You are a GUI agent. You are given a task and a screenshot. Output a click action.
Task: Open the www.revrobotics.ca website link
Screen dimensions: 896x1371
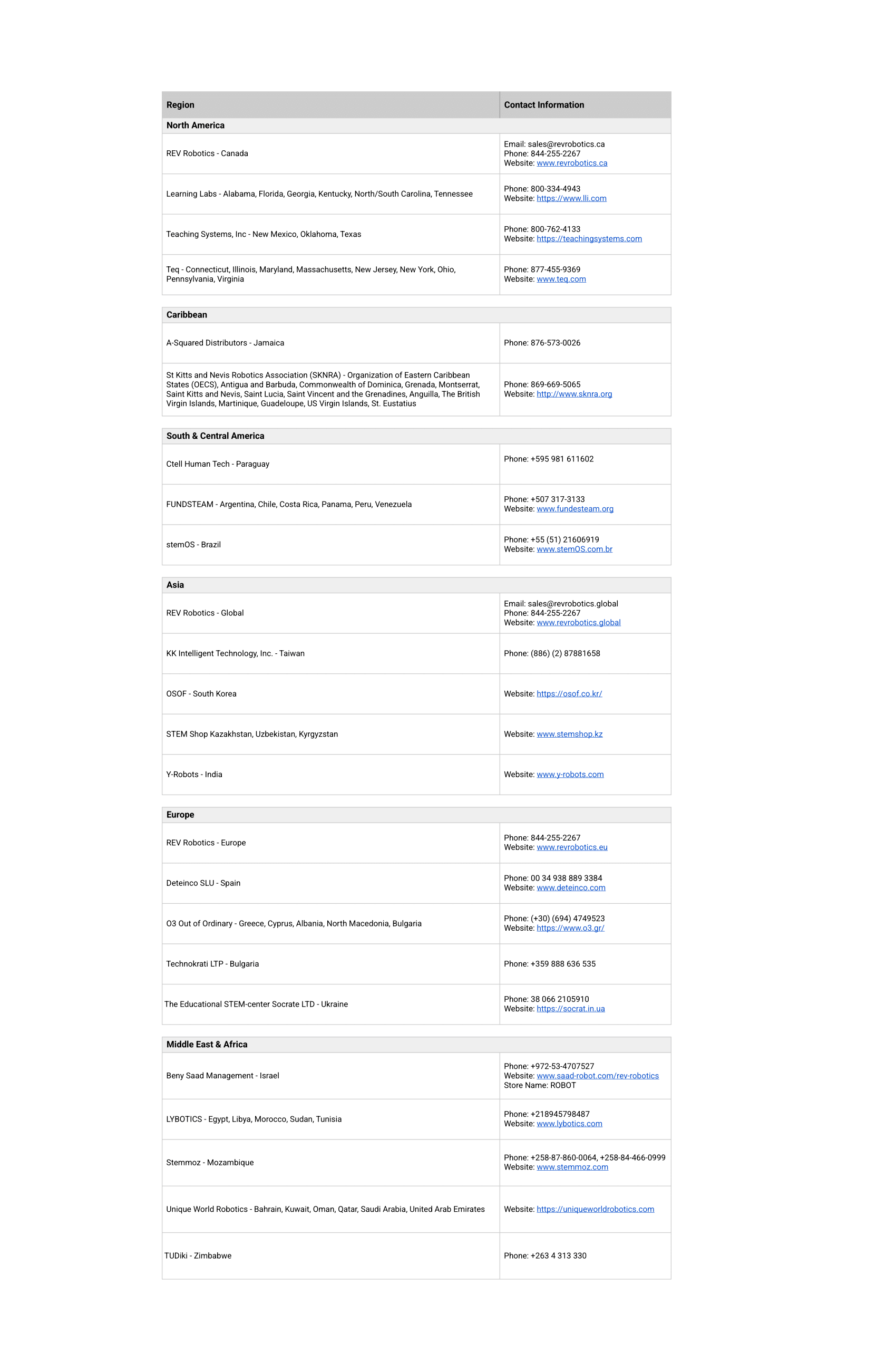571,163
